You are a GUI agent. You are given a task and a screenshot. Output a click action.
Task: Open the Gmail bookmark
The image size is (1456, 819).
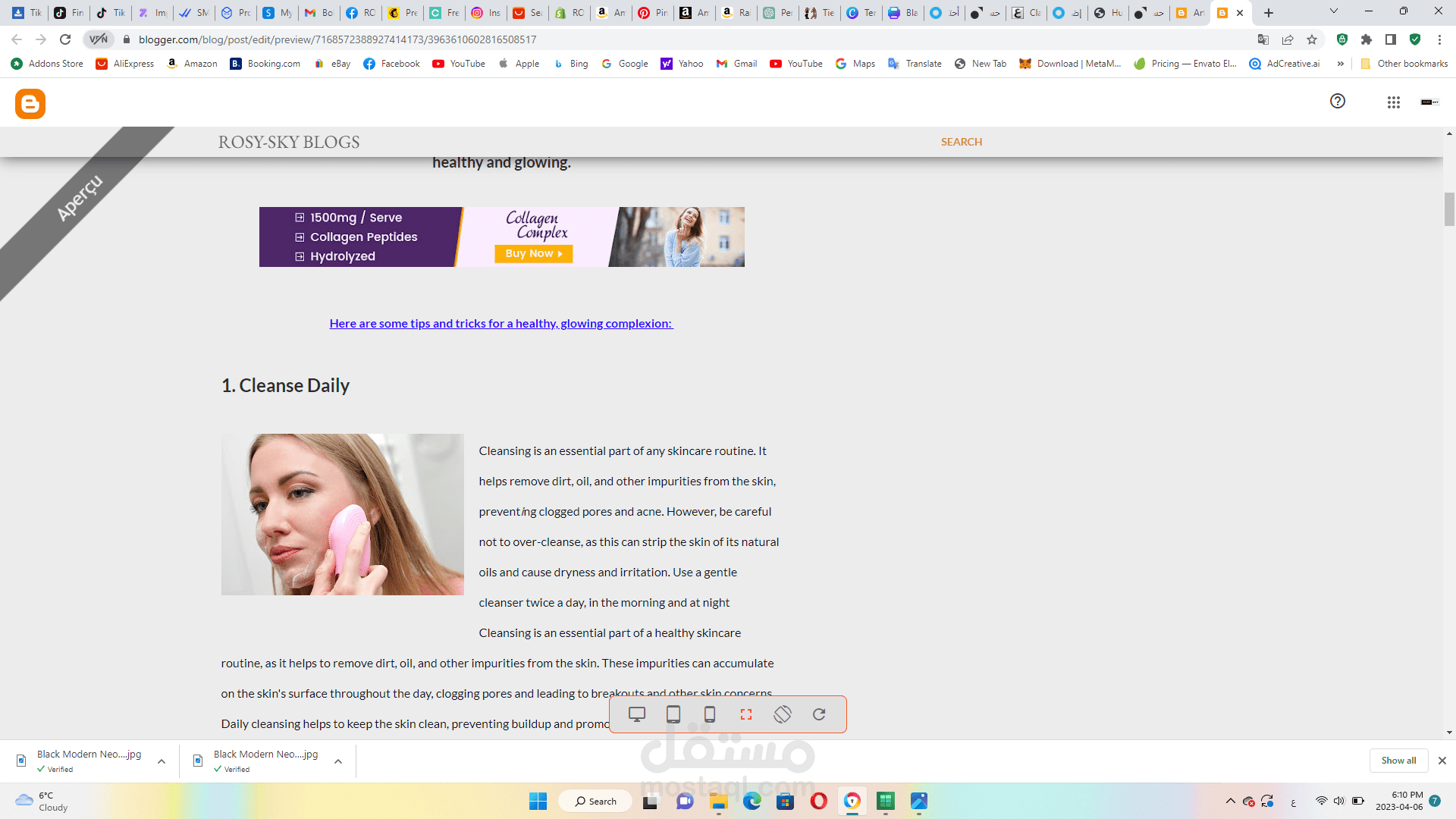pyautogui.click(x=737, y=64)
